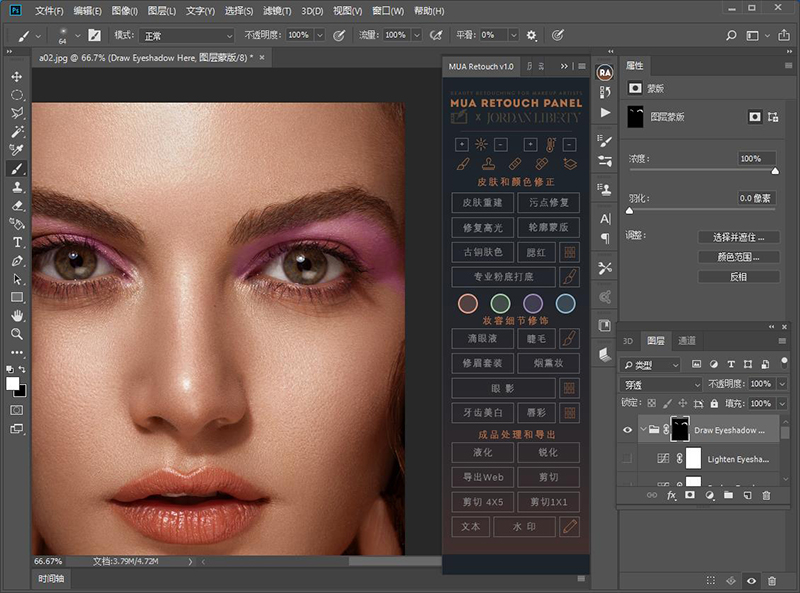Open the brush settings panel toggle
Viewport: 800px width, 593px height.
click(94, 35)
